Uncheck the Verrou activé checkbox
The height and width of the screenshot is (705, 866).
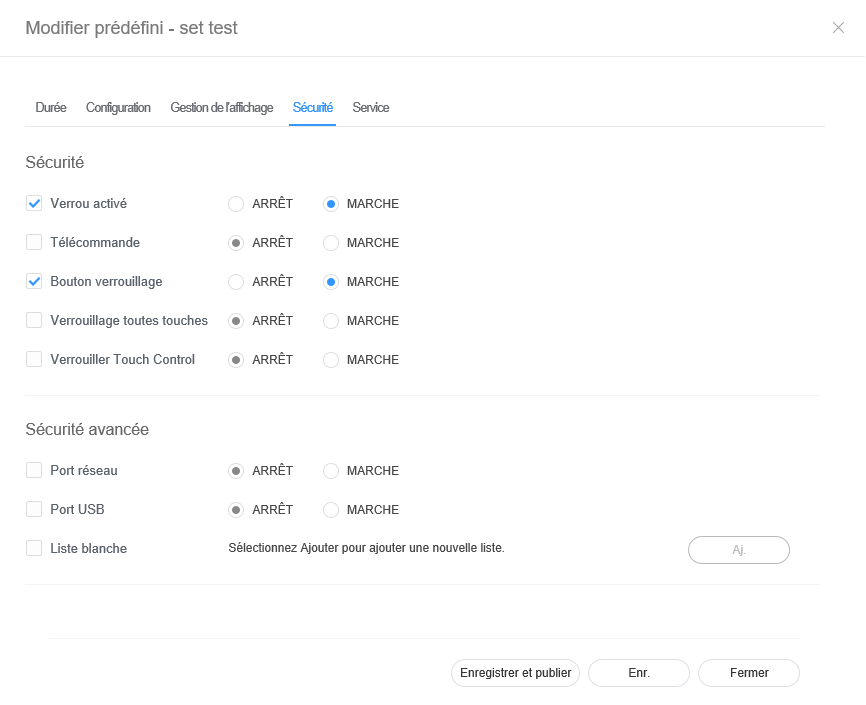pyautogui.click(x=34, y=204)
